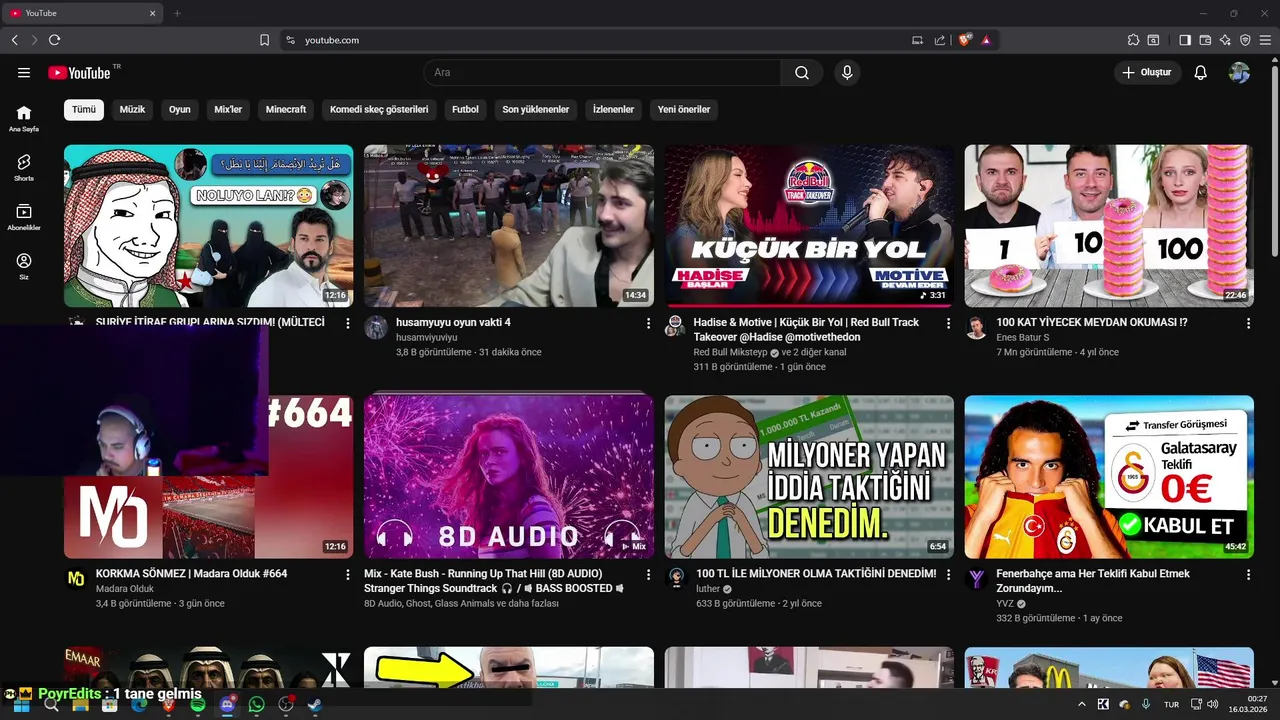Open the husamyuyu oyun vakti 4 thumbnail
Screen dimensions: 1280x720
509,226
